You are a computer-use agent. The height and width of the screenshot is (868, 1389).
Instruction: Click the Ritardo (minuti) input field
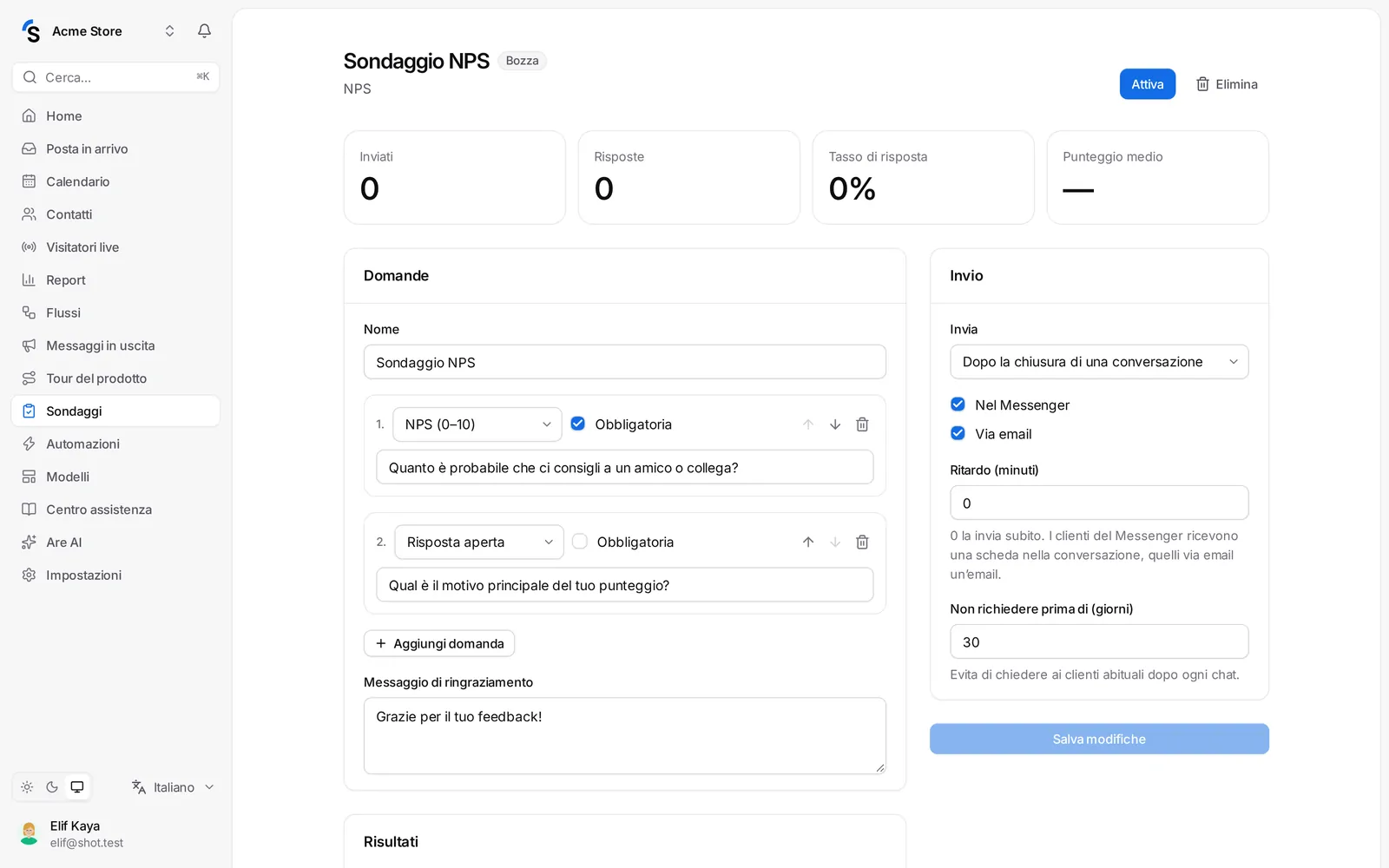pos(1099,503)
